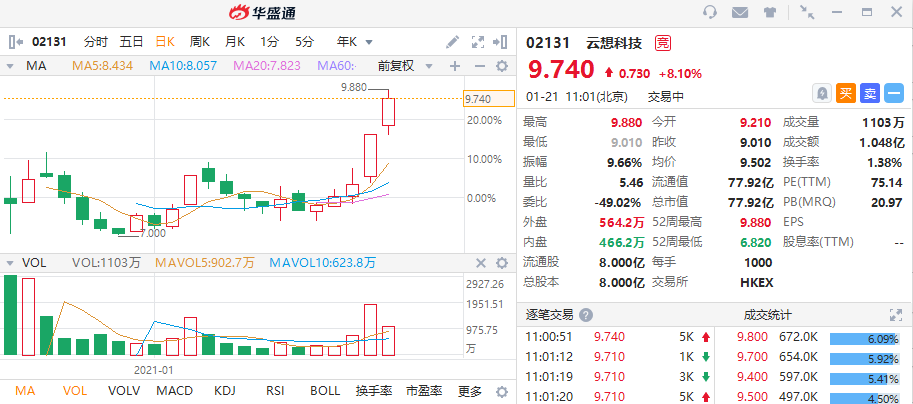Viewport: 913px width, 404px height.
Task: Hide the right quote panel
Action: click(500, 42)
